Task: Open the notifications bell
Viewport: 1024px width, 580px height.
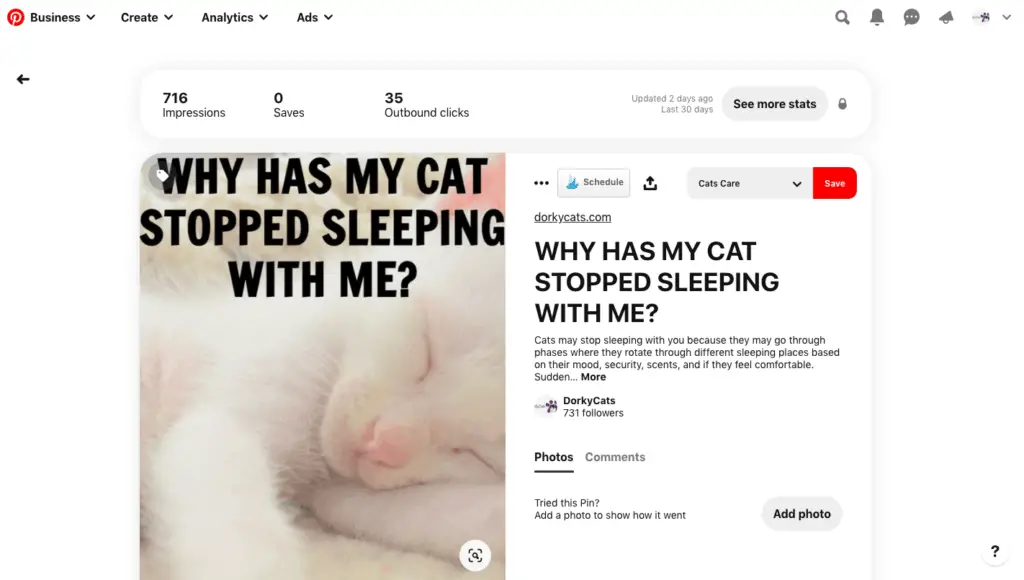Action: pos(877,18)
